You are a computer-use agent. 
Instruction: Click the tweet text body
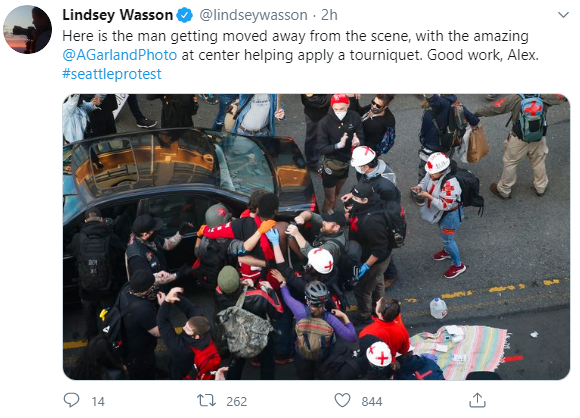point(300,55)
